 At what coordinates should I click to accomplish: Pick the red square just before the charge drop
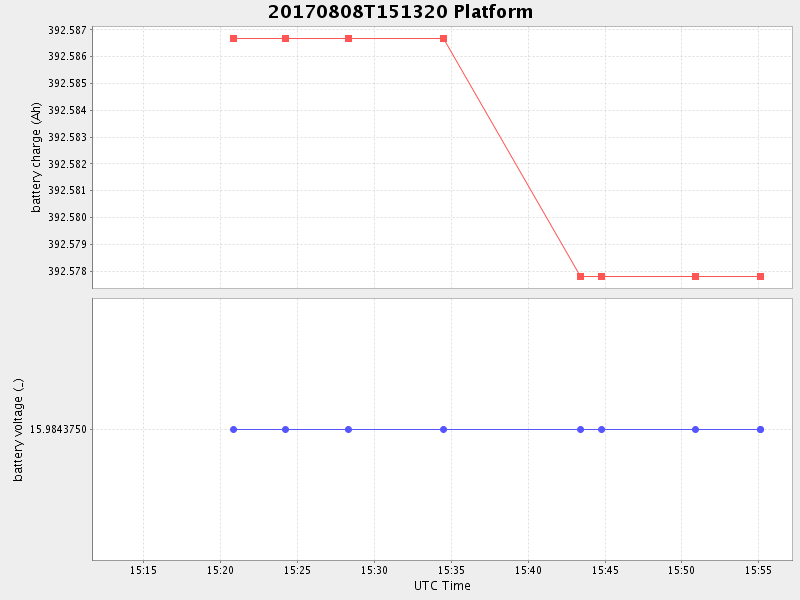click(x=443, y=39)
